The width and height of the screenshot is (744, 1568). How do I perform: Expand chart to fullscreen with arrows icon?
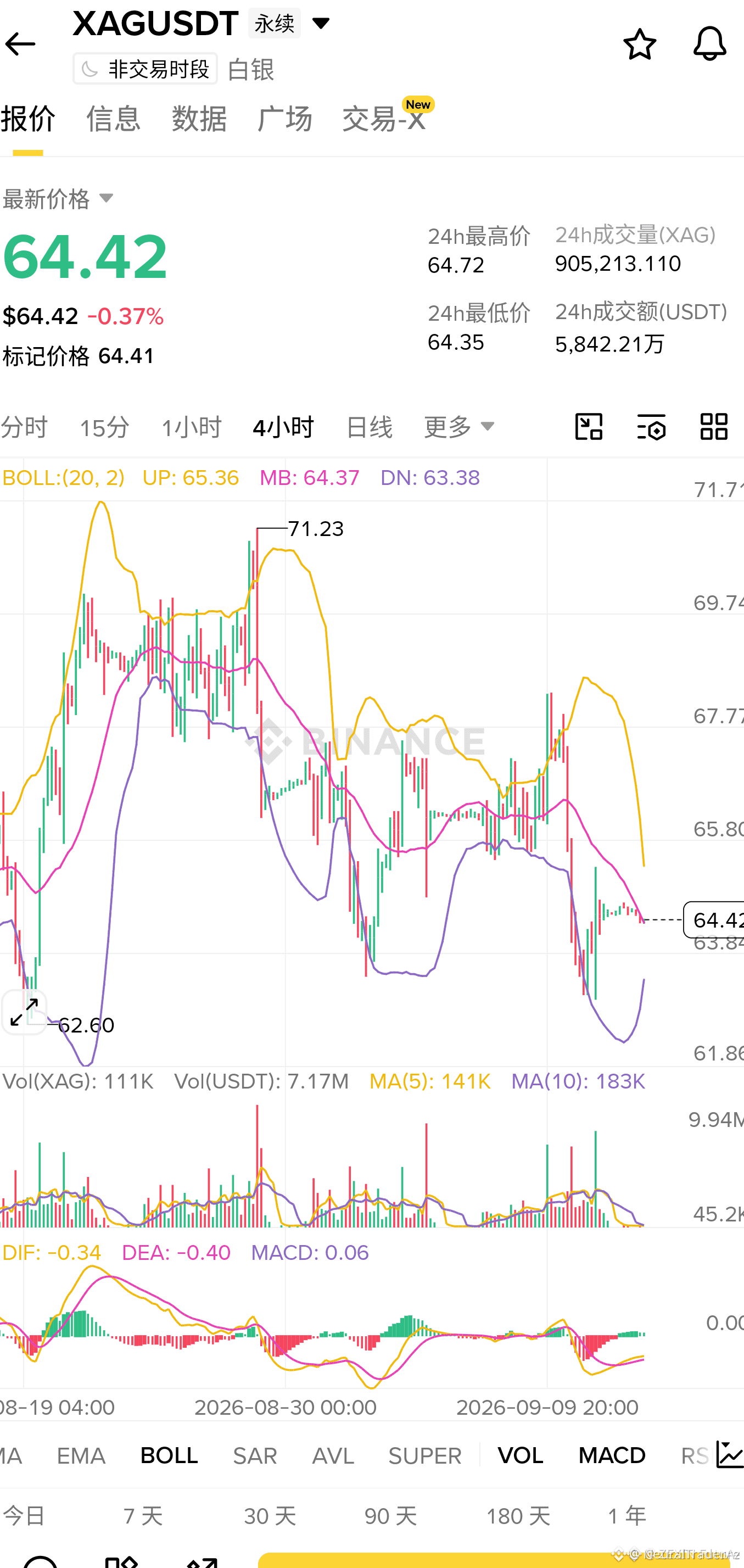pyautogui.click(x=24, y=1012)
